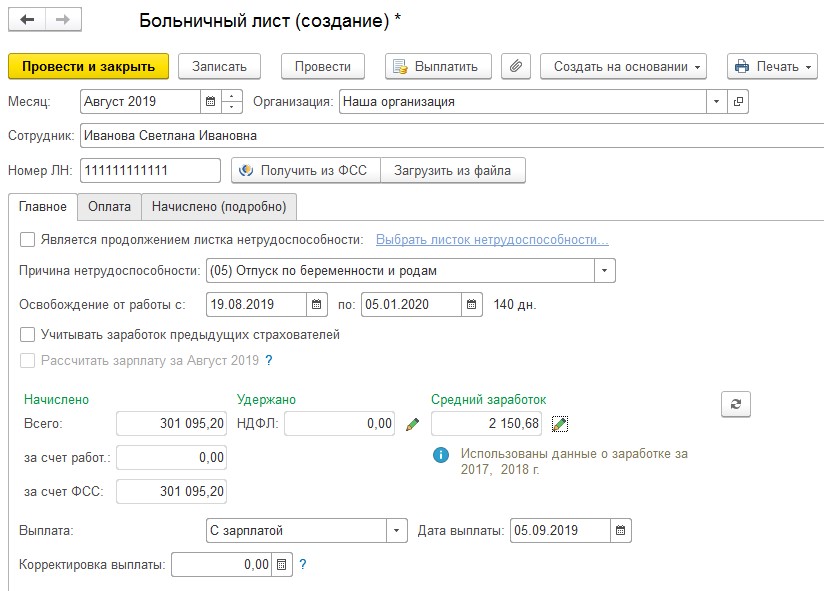Viewport: 824px width, 591px height.
Task: Edit average earnings with Средний заработок pencil icon
Action: pos(560,424)
